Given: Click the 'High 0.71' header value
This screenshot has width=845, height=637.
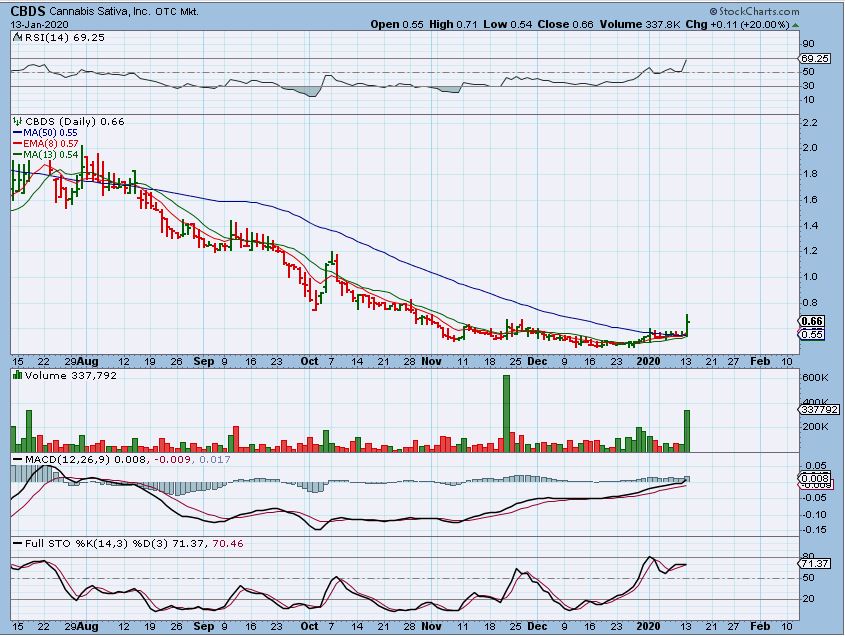Looking at the screenshot, I should [x=453, y=24].
